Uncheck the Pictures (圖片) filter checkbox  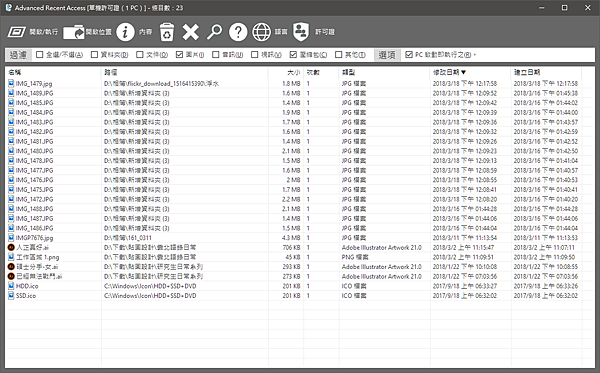[x=179, y=55]
